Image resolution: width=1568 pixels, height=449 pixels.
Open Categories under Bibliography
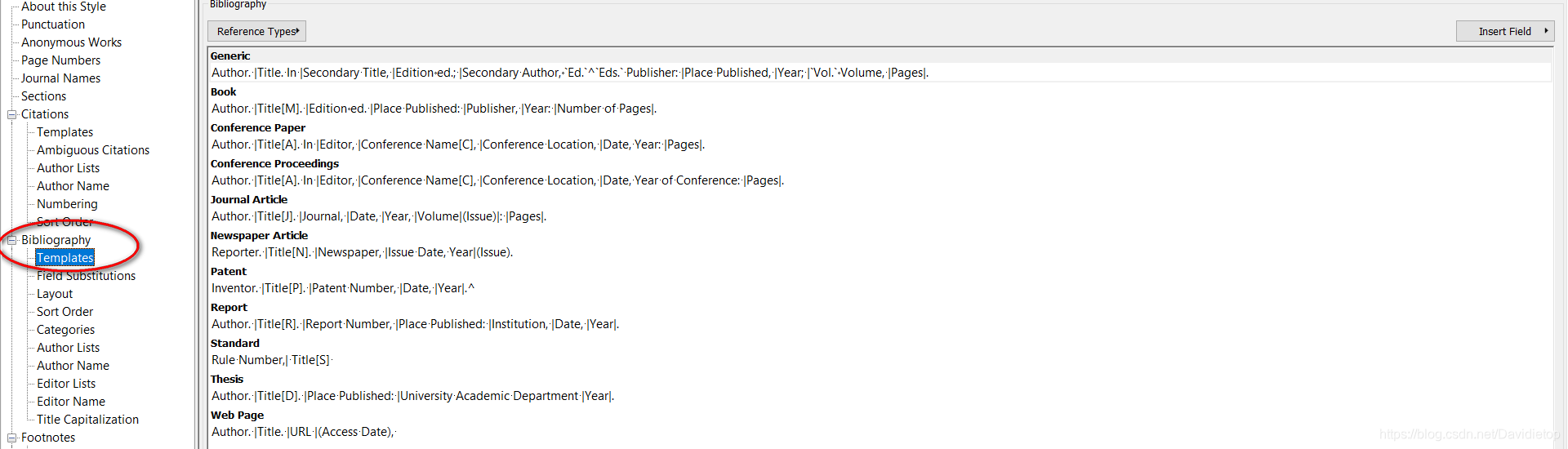click(65, 330)
